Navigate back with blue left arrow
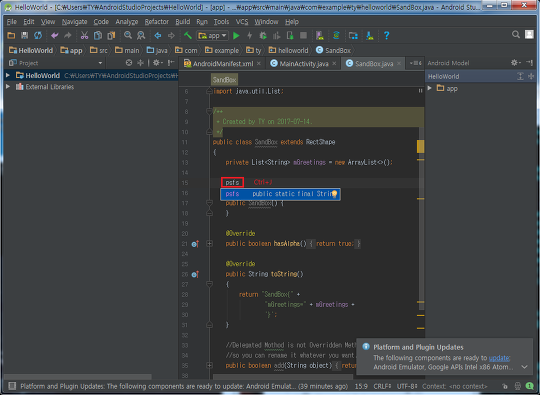Viewport: 540px width, 395px height. click(x=158, y=35)
